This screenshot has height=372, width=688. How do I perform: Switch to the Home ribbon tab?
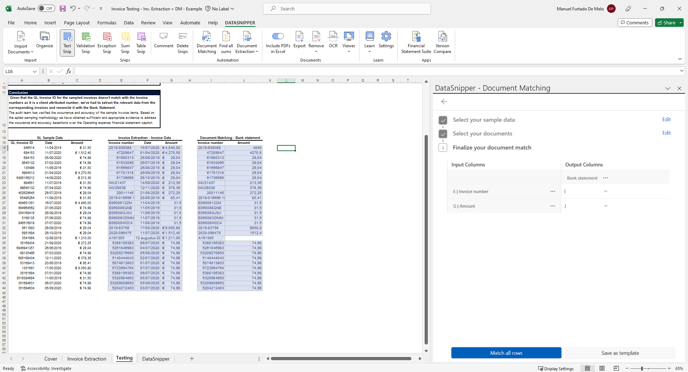pos(30,22)
